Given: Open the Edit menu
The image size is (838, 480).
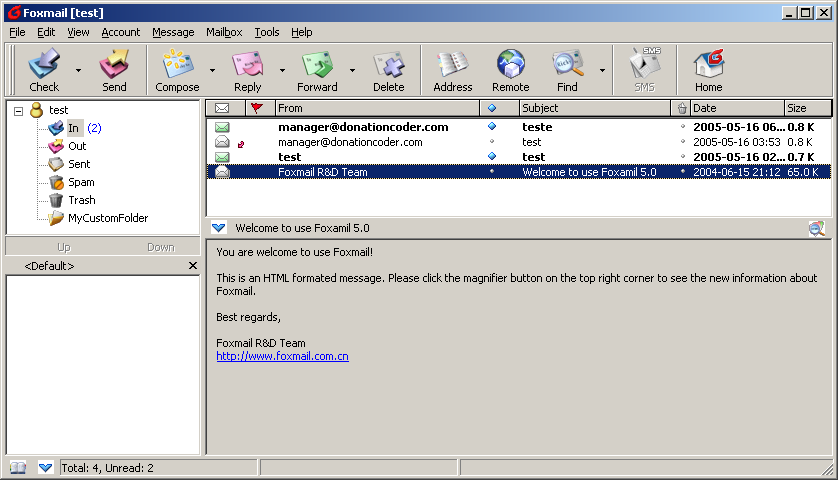Looking at the screenshot, I should [x=46, y=32].
